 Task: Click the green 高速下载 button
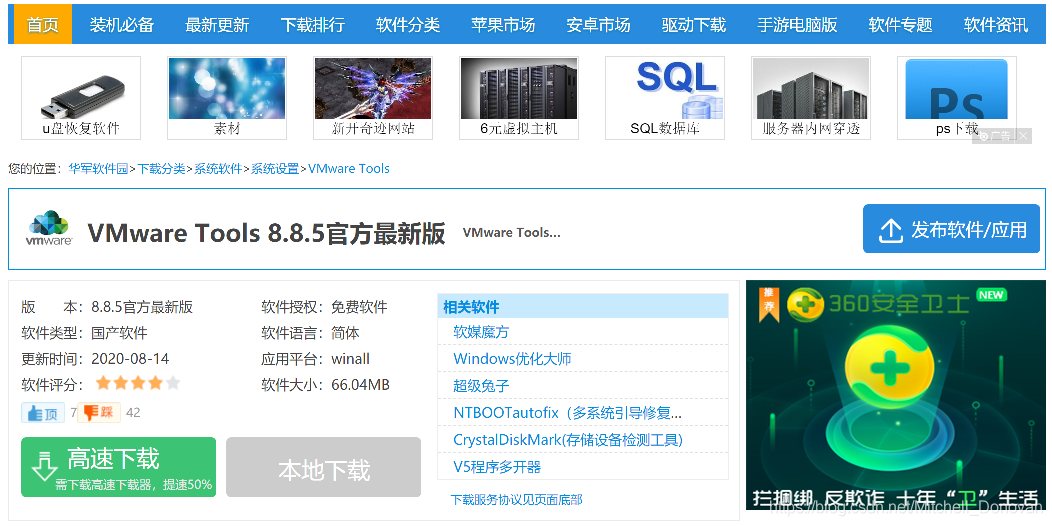pyautogui.click(x=119, y=467)
